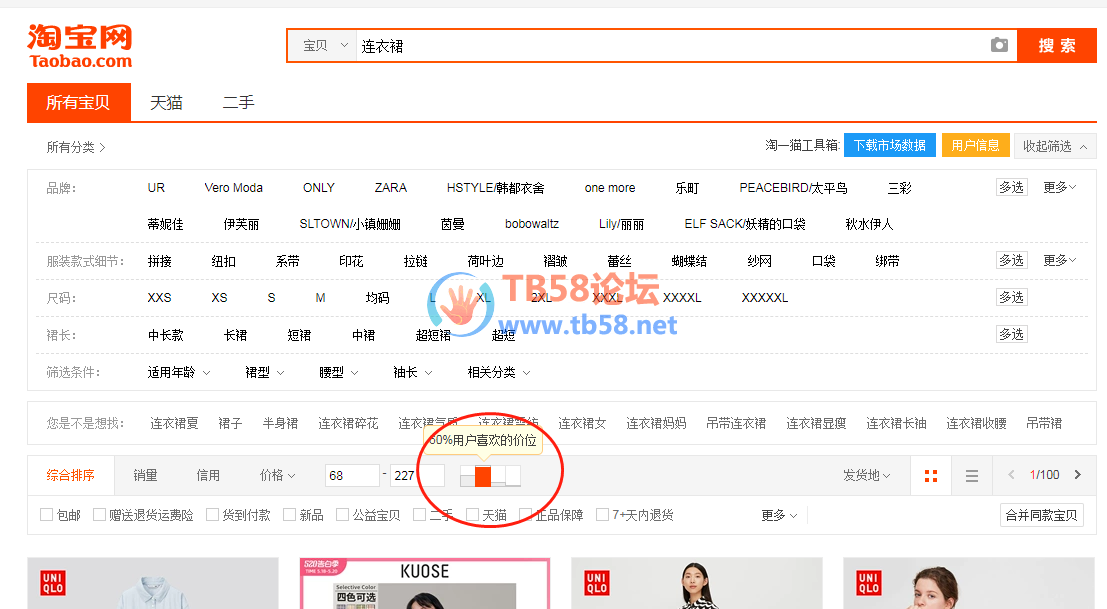Open 更多 next to 7+天内退货
Viewport: 1107px width, 609px height.
click(779, 515)
